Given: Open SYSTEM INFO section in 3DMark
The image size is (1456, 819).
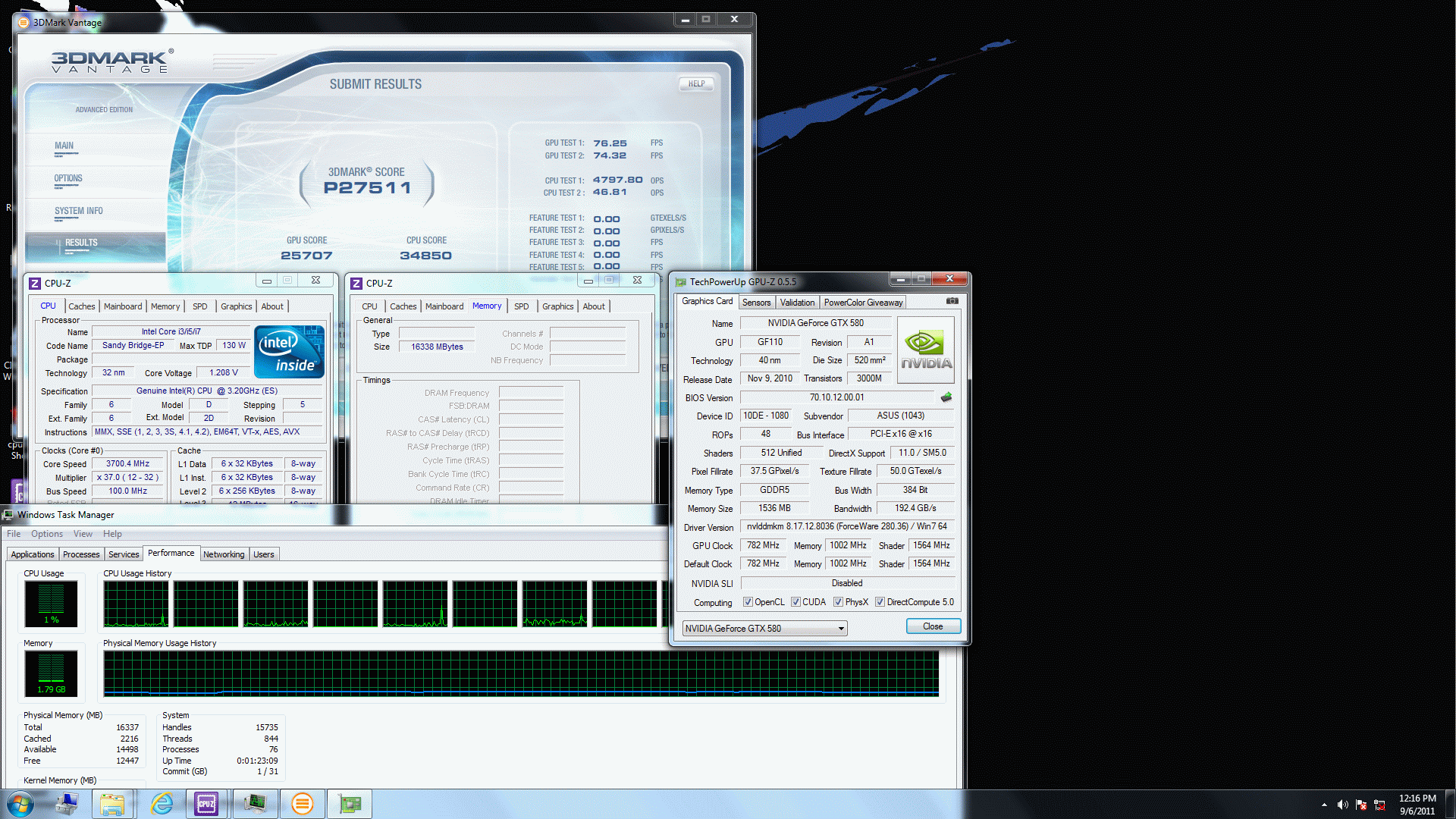Looking at the screenshot, I should [78, 212].
